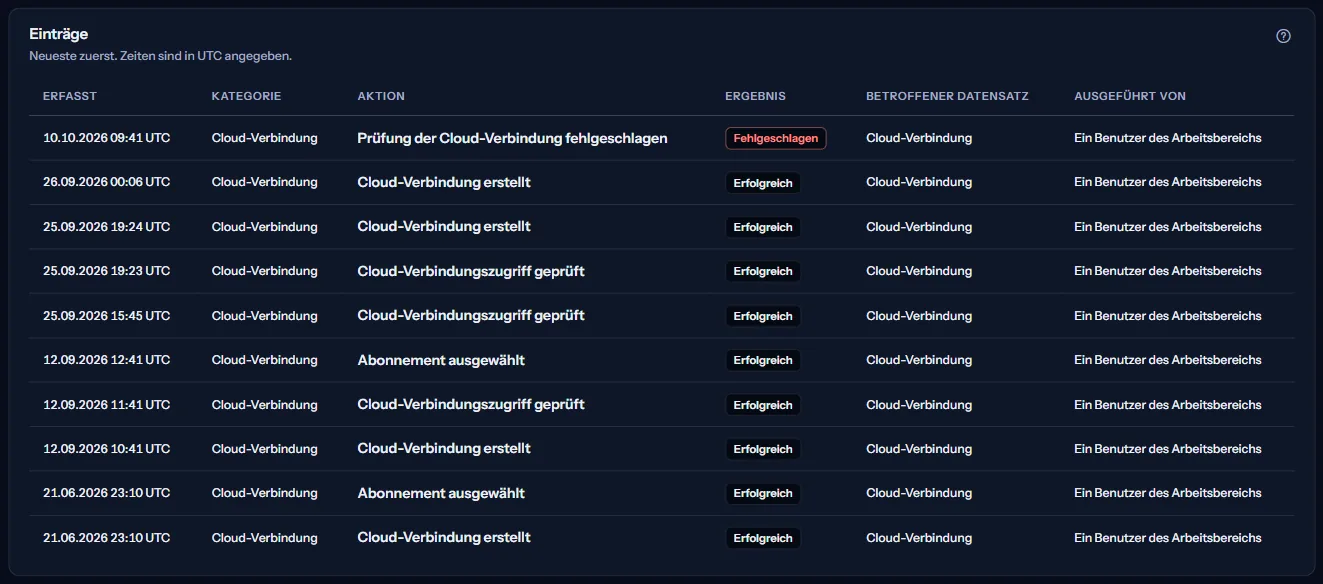The image size is (1323, 584).
Task: Open 'Abonnement ausgewählt' action dated 21.06.2026
Action: (441, 493)
